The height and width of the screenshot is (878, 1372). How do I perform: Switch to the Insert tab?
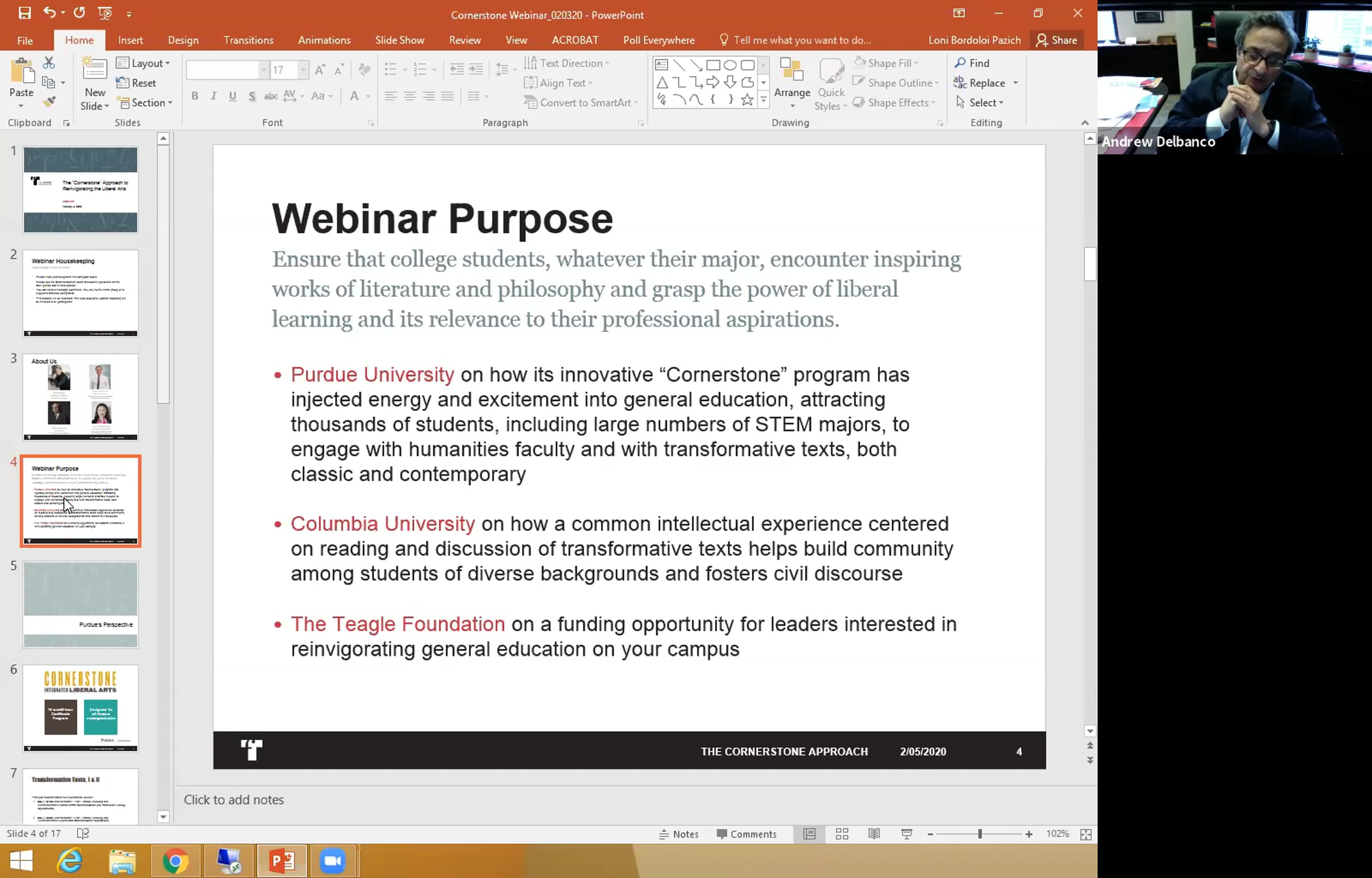point(130,40)
